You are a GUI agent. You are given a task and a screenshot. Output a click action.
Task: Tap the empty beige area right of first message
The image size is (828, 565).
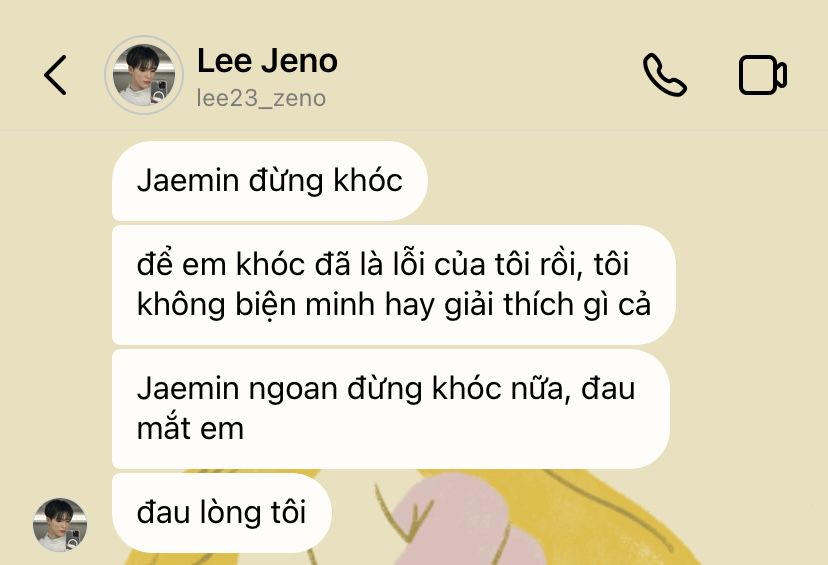[623, 181]
